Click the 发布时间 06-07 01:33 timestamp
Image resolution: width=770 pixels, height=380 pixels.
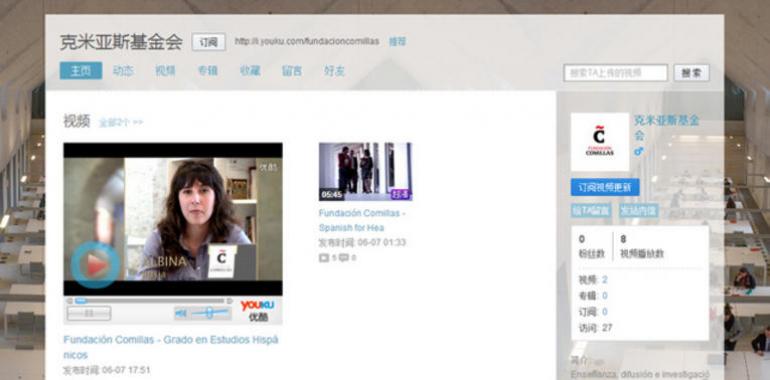(x=362, y=243)
